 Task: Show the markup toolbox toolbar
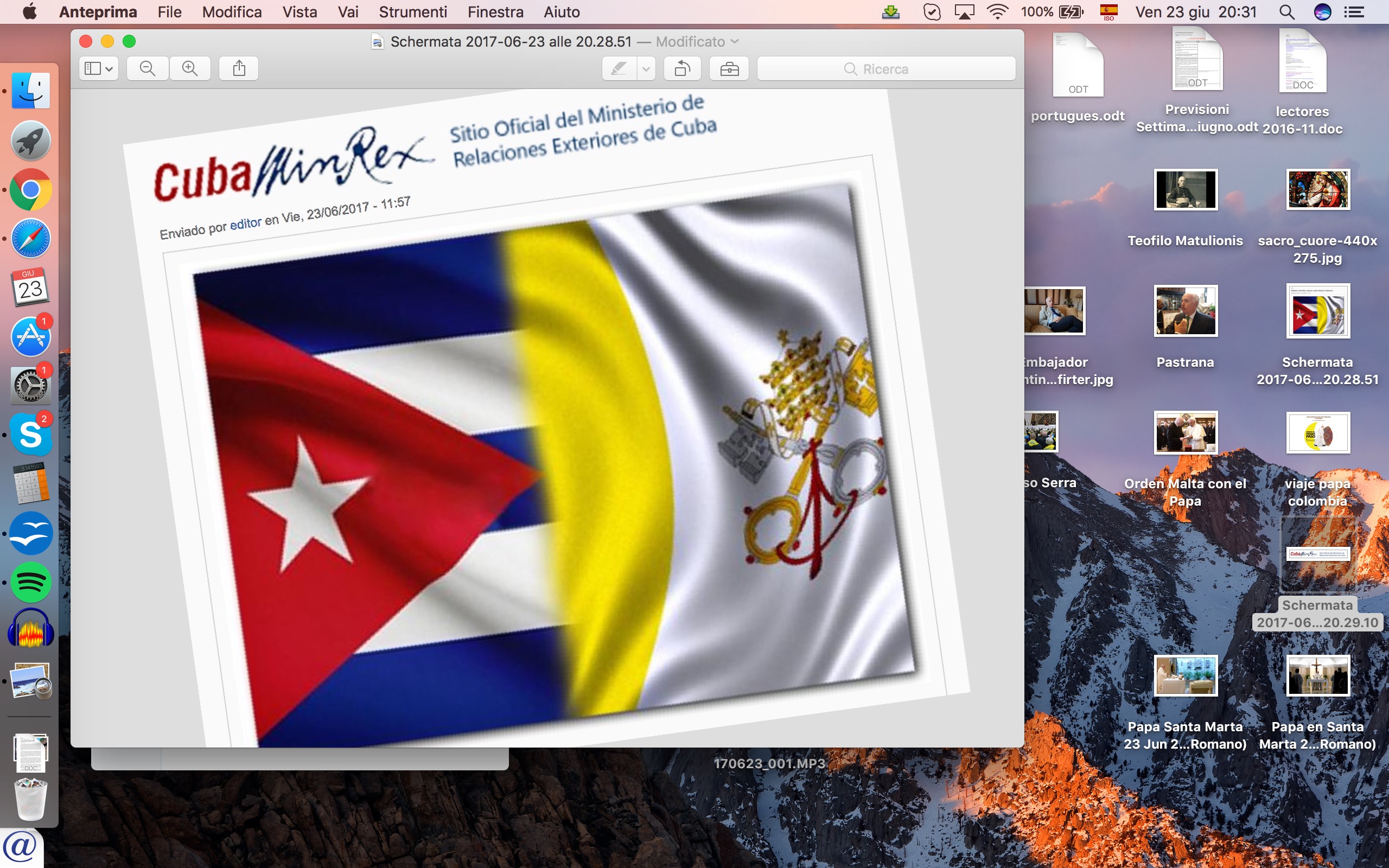[x=729, y=69]
